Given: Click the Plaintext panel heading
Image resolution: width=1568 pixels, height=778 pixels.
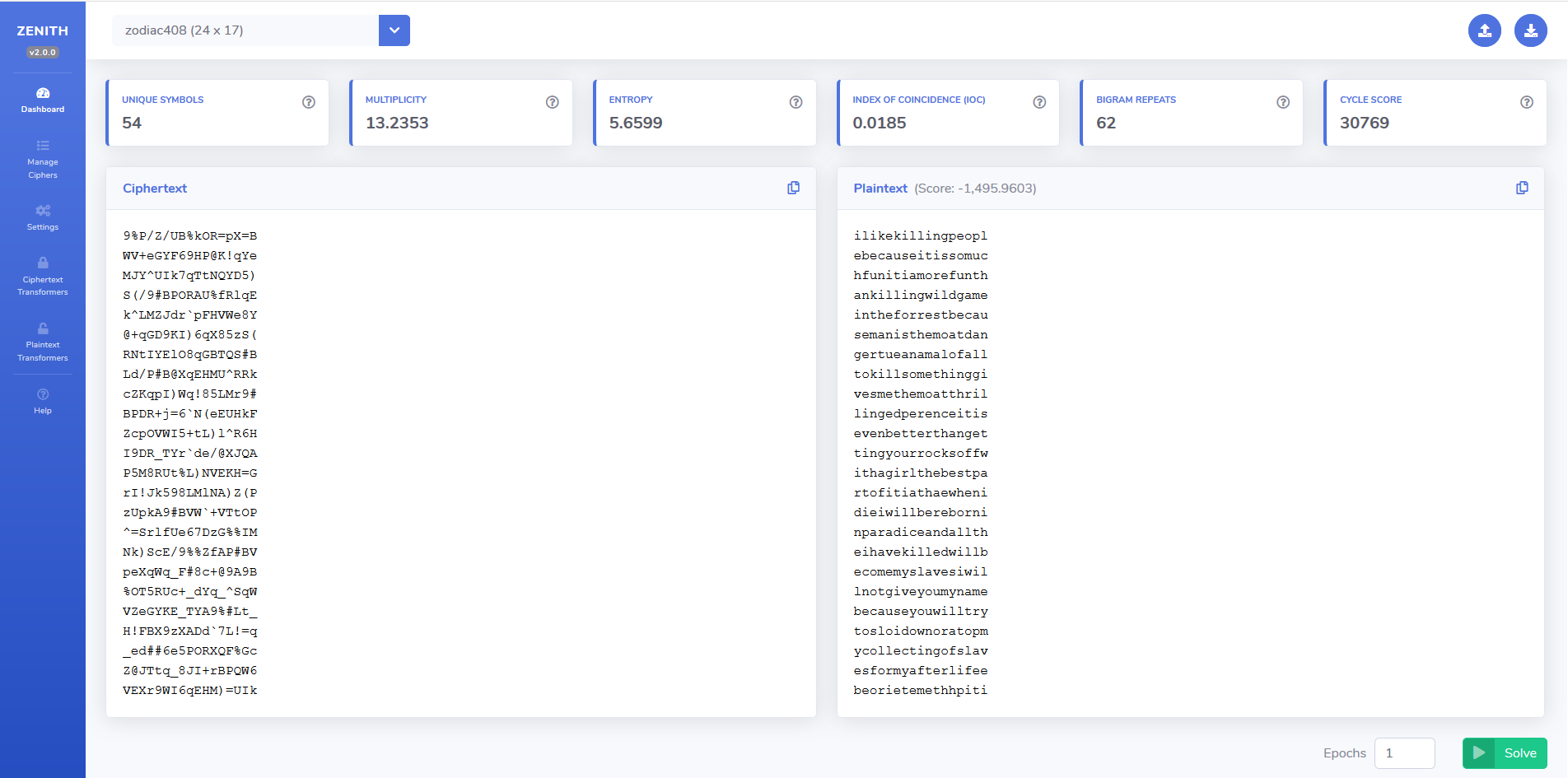Looking at the screenshot, I should [880, 189].
